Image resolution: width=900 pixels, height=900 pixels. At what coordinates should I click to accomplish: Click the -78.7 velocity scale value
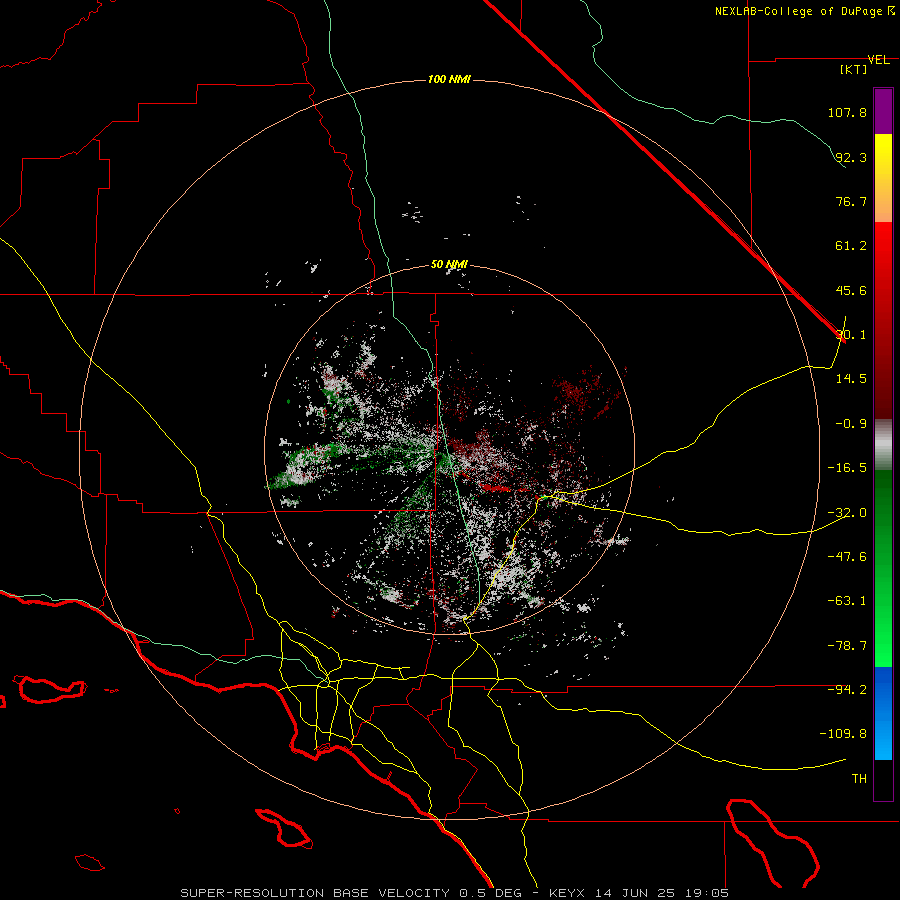click(847, 646)
